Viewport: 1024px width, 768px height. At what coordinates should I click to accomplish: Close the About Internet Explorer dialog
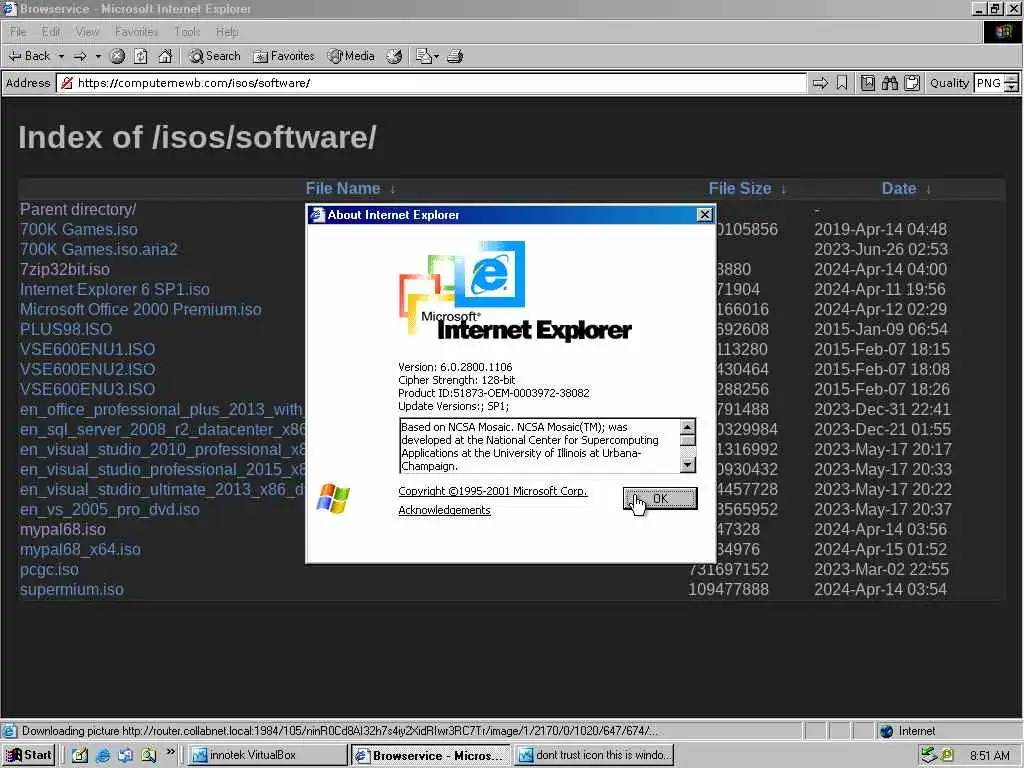[x=704, y=215]
